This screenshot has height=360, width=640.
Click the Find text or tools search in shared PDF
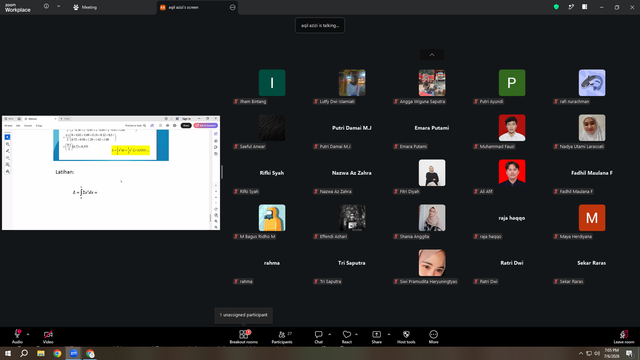click(136, 126)
